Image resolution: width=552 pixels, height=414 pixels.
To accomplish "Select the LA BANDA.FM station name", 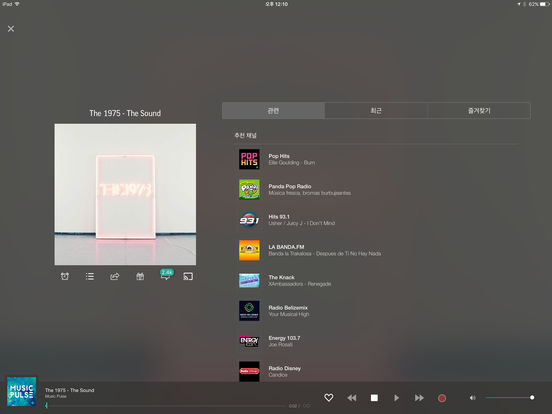I will click(x=286, y=247).
